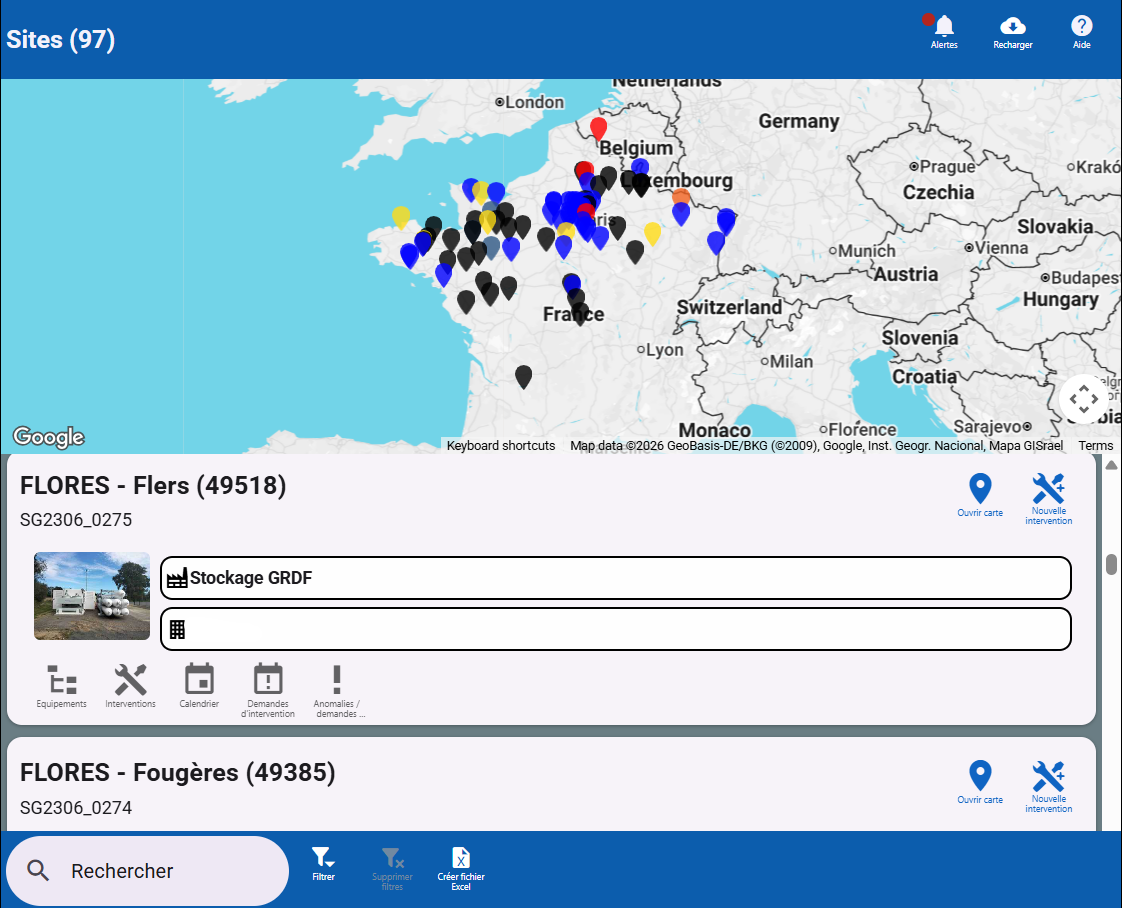
Task: Open Equipements for the Flers site
Action: pyautogui.click(x=61, y=687)
